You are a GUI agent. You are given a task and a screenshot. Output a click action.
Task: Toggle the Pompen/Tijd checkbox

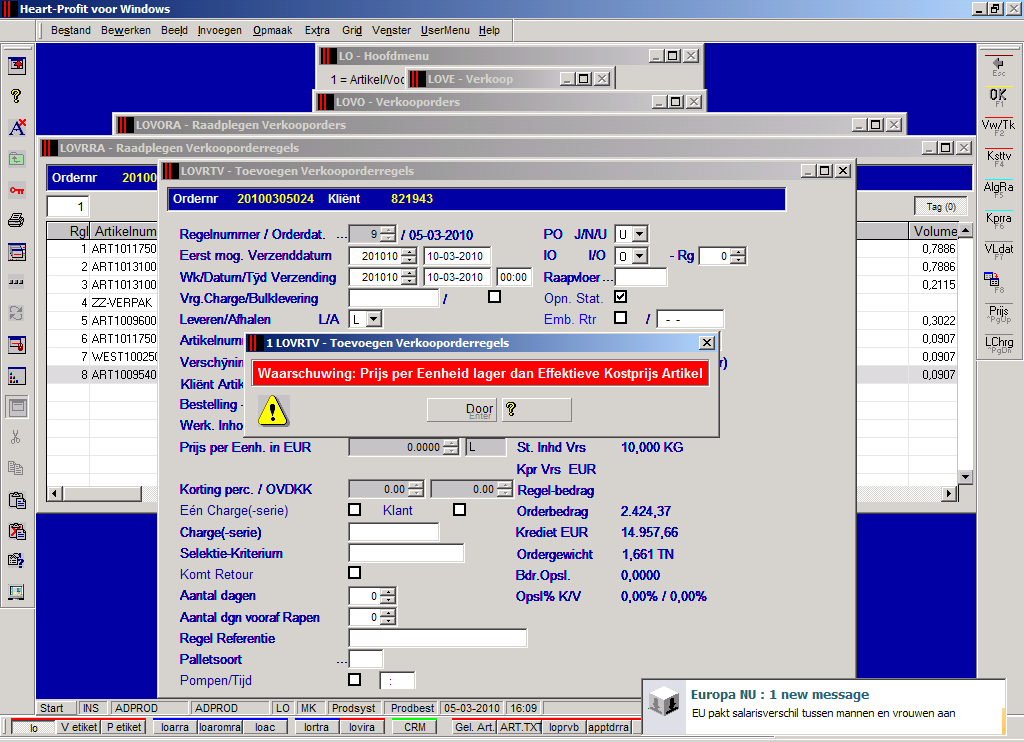coord(355,680)
